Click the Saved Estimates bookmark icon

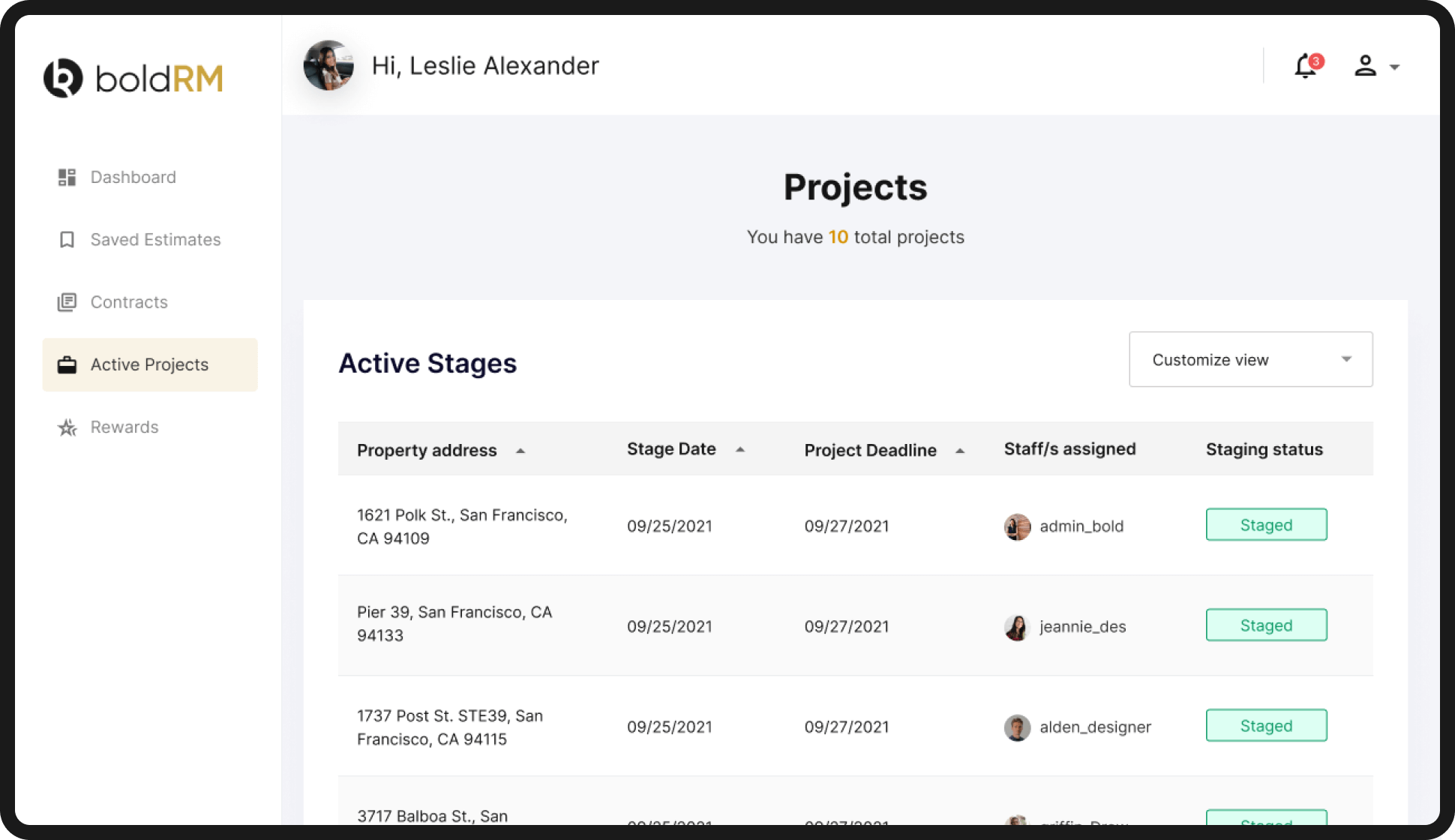click(67, 239)
